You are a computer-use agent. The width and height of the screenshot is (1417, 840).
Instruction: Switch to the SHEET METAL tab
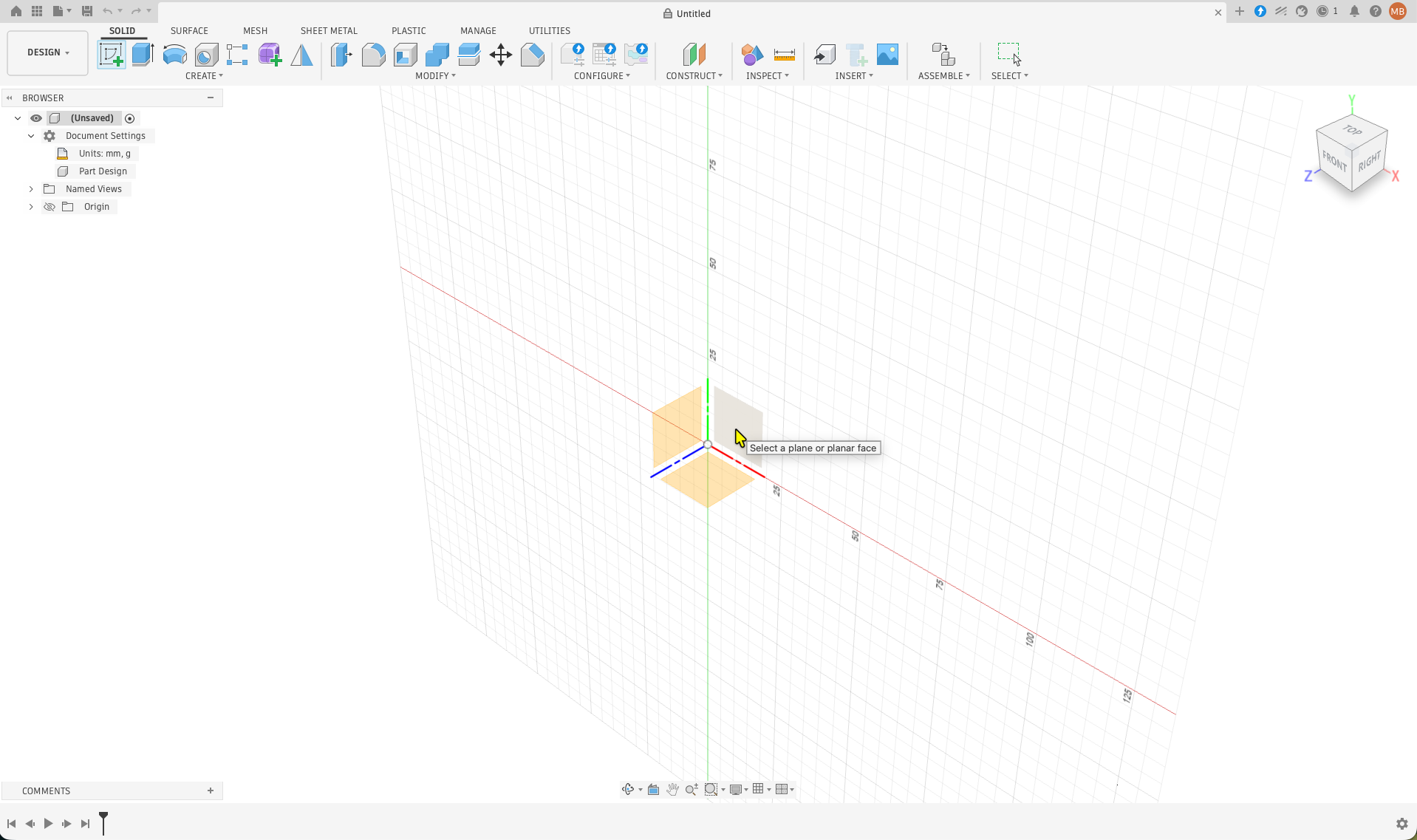329,30
